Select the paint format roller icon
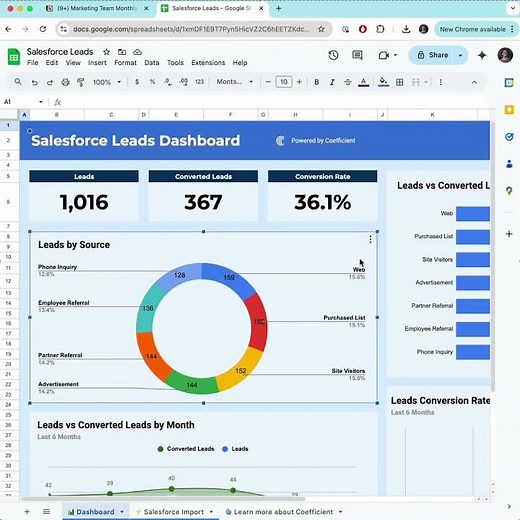 tap(80, 82)
